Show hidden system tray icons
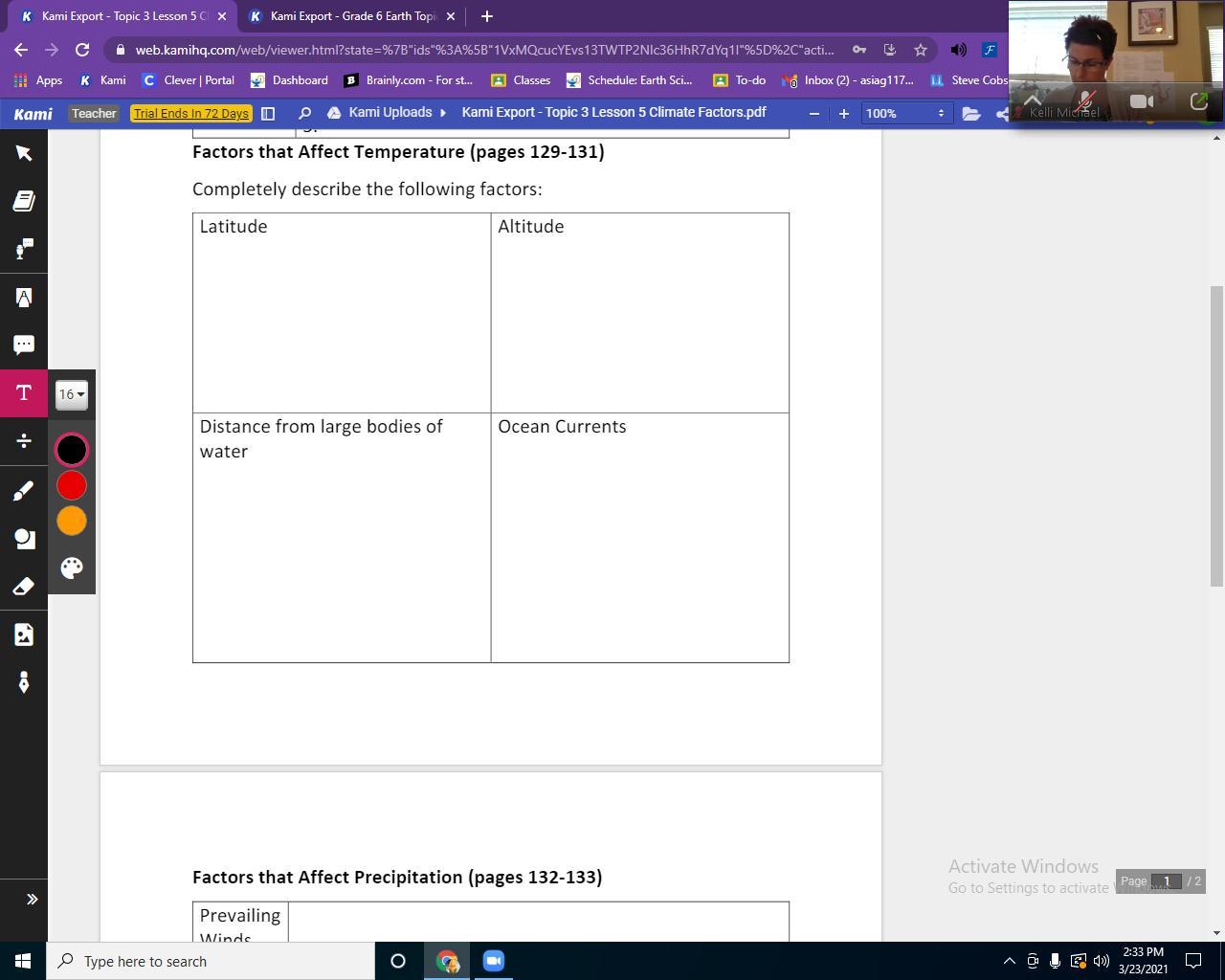 (1009, 961)
